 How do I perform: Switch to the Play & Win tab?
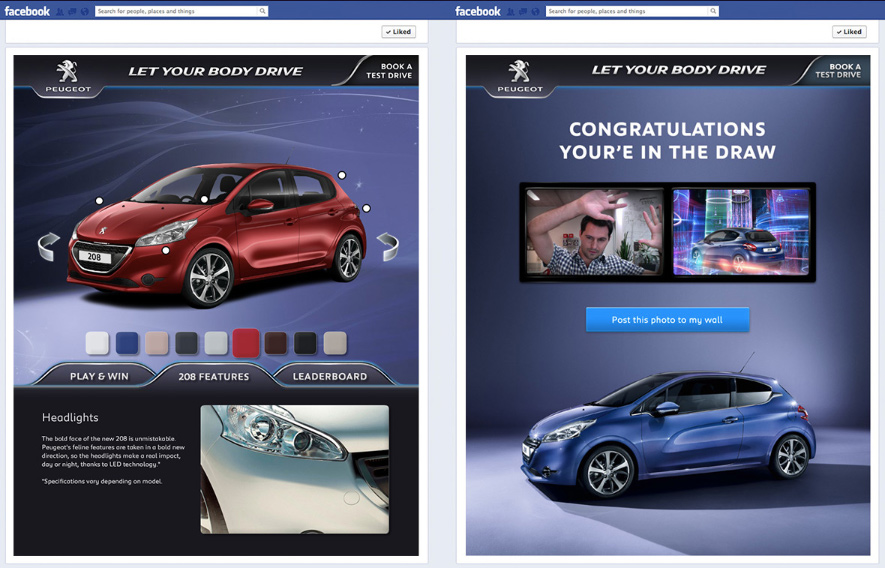pos(96,377)
